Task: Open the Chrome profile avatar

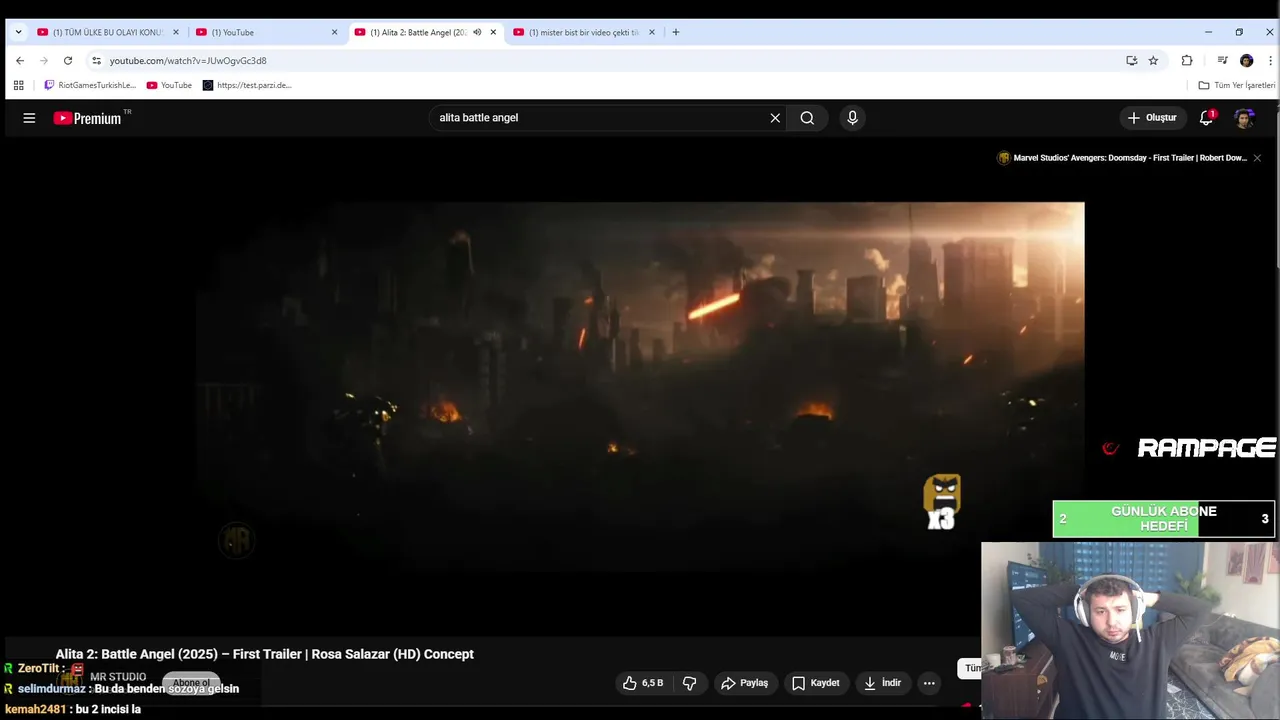Action: pyautogui.click(x=1246, y=60)
